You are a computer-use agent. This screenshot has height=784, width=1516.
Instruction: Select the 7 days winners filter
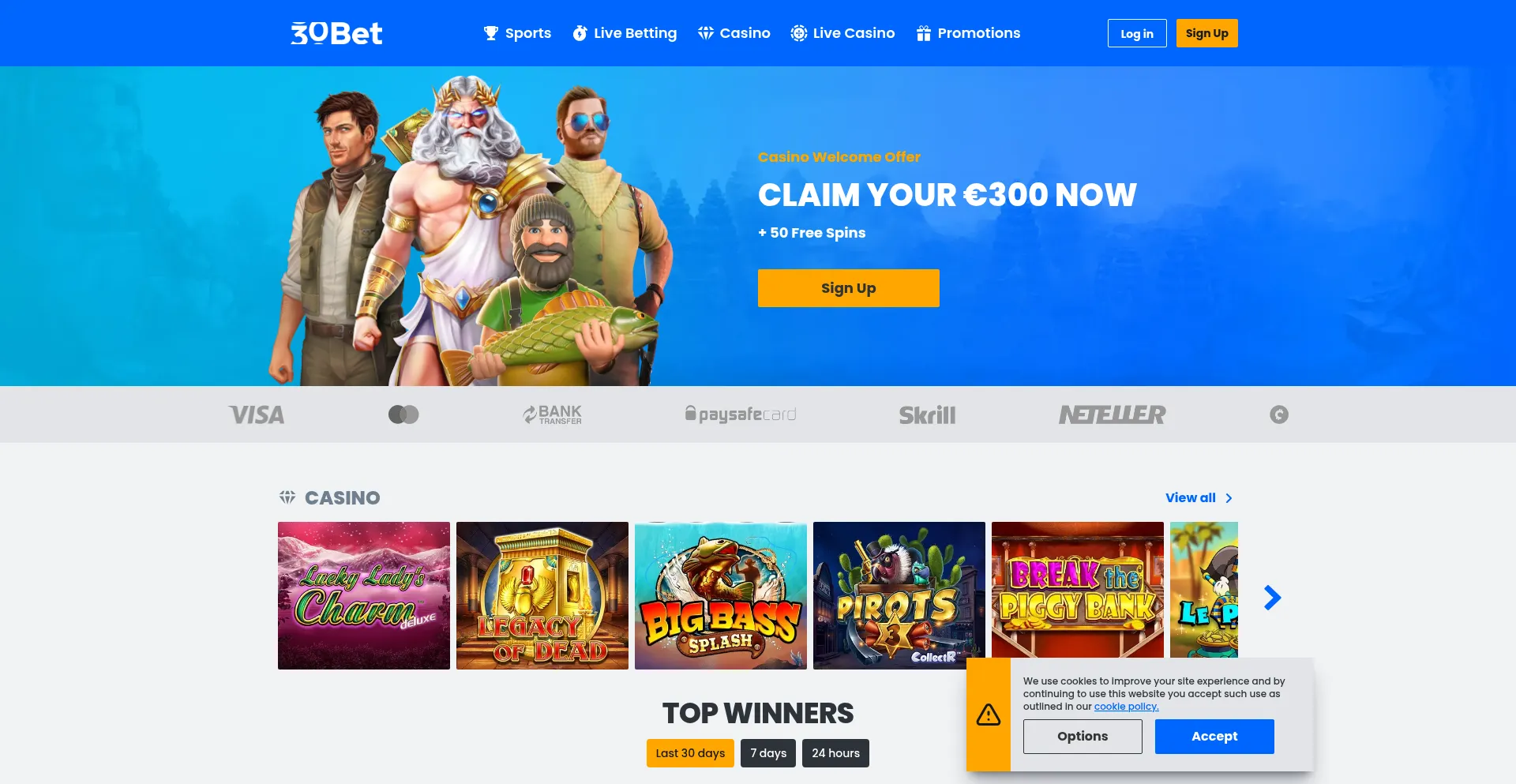[x=768, y=753]
